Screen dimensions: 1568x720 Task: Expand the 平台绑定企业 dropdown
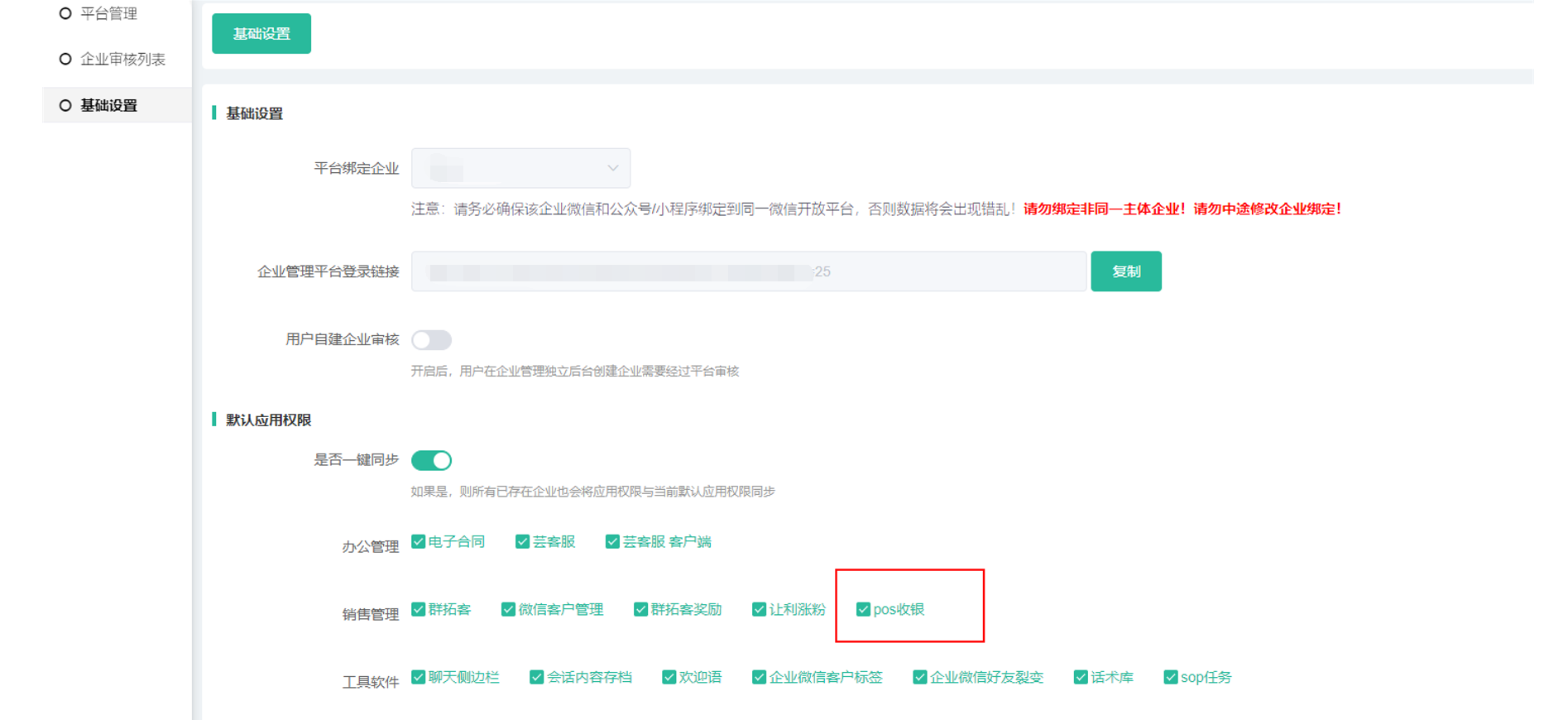point(520,168)
